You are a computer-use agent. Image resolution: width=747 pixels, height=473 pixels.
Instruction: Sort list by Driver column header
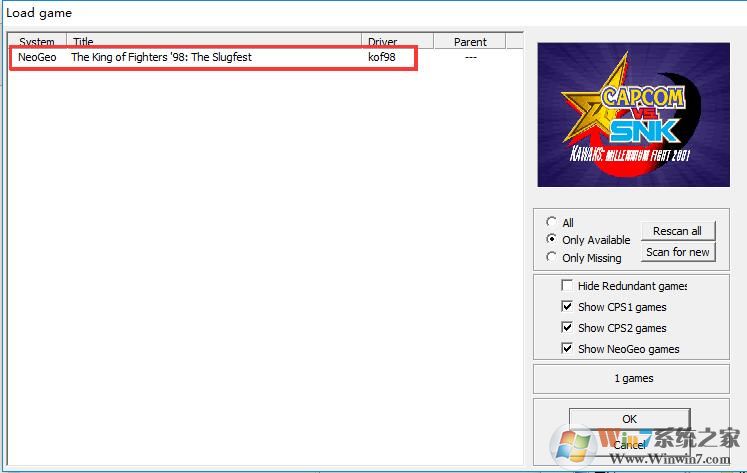[x=397, y=41]
